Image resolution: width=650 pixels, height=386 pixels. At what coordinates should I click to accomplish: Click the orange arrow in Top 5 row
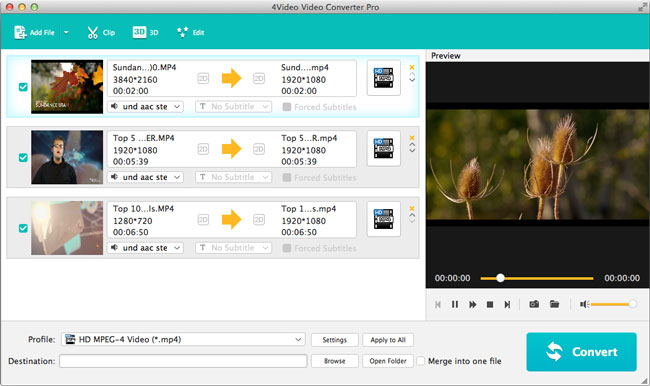pyautogui.click(x=231, y=148)
